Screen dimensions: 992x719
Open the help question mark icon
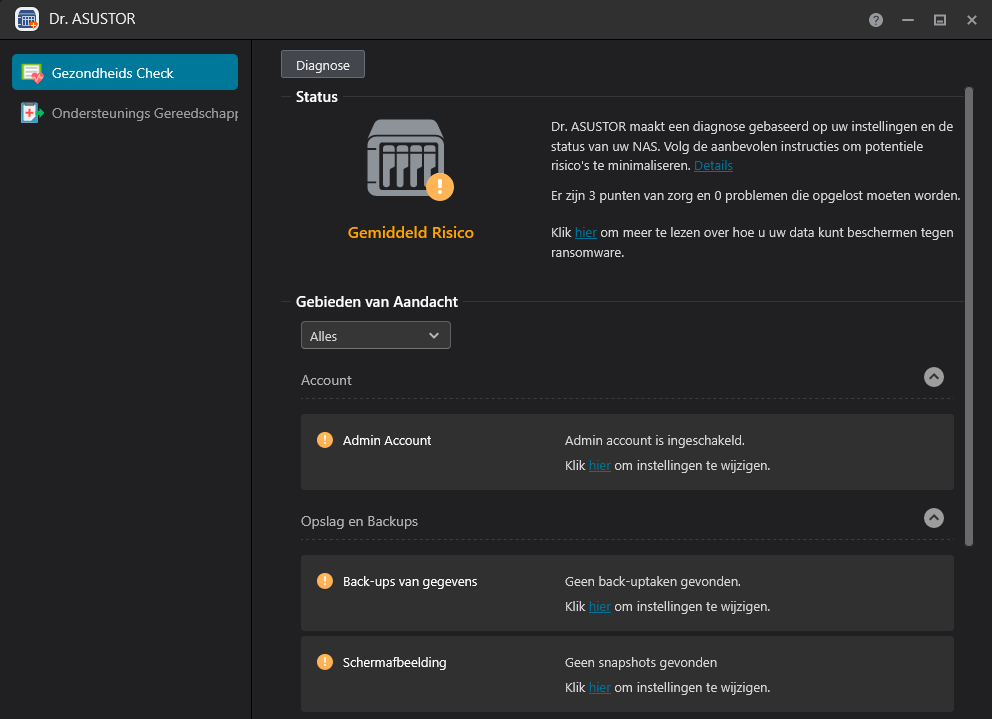876,20
